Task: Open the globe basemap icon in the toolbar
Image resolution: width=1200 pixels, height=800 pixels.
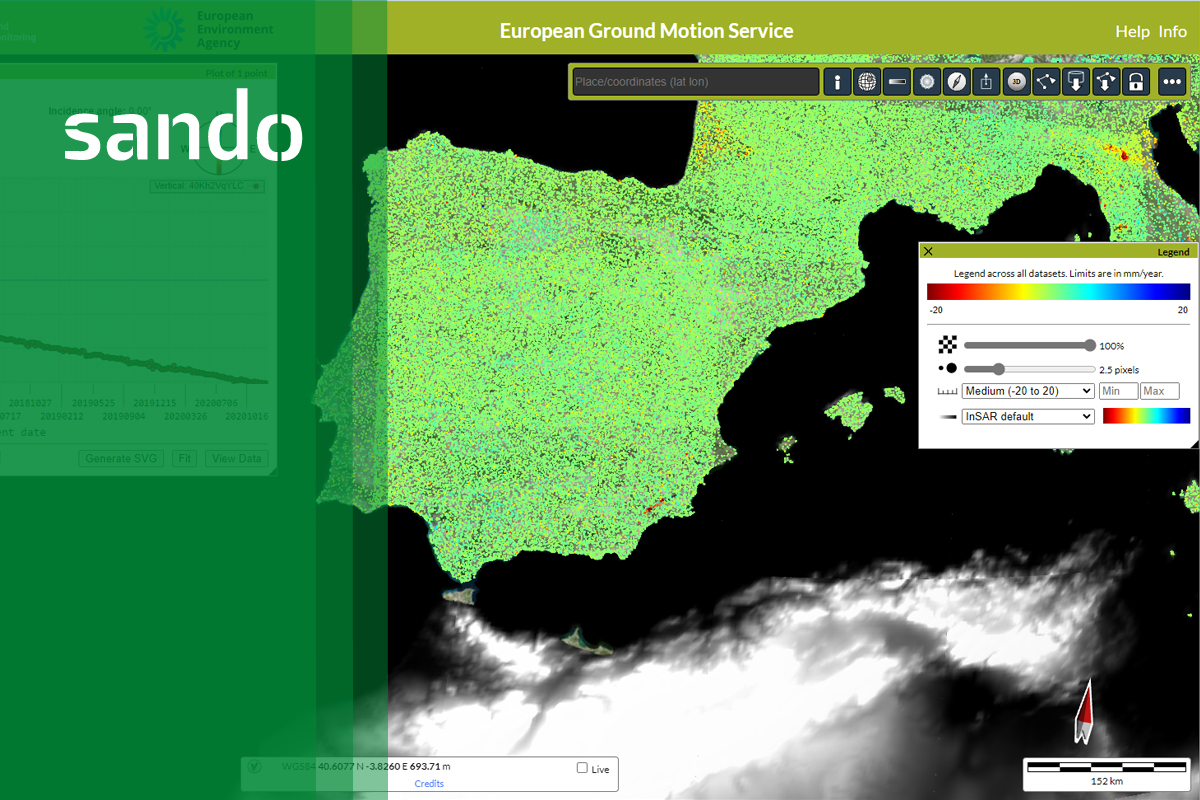Action: (867, 82)
